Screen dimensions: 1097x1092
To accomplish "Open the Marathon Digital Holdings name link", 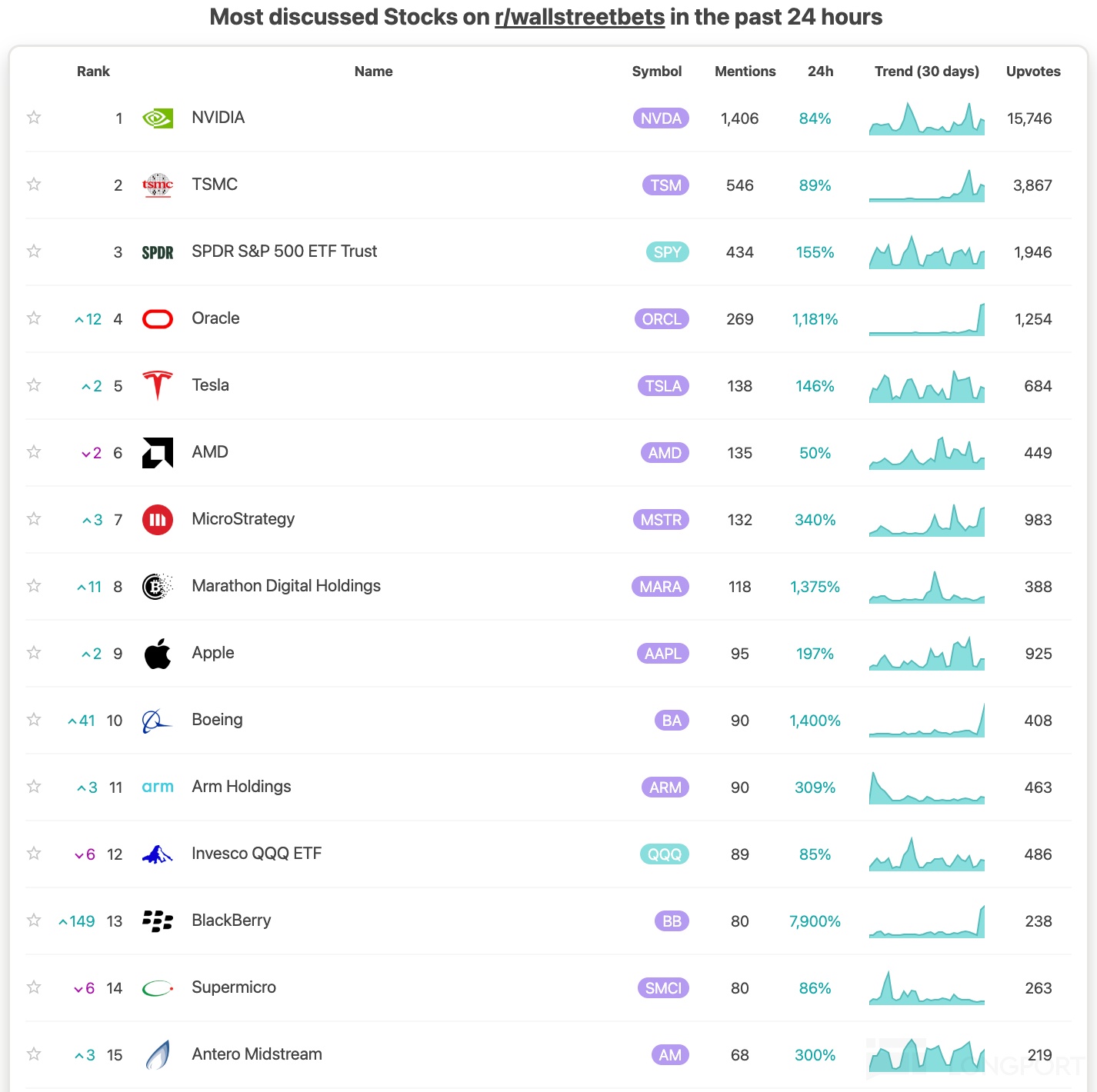I will click(286, 586).
